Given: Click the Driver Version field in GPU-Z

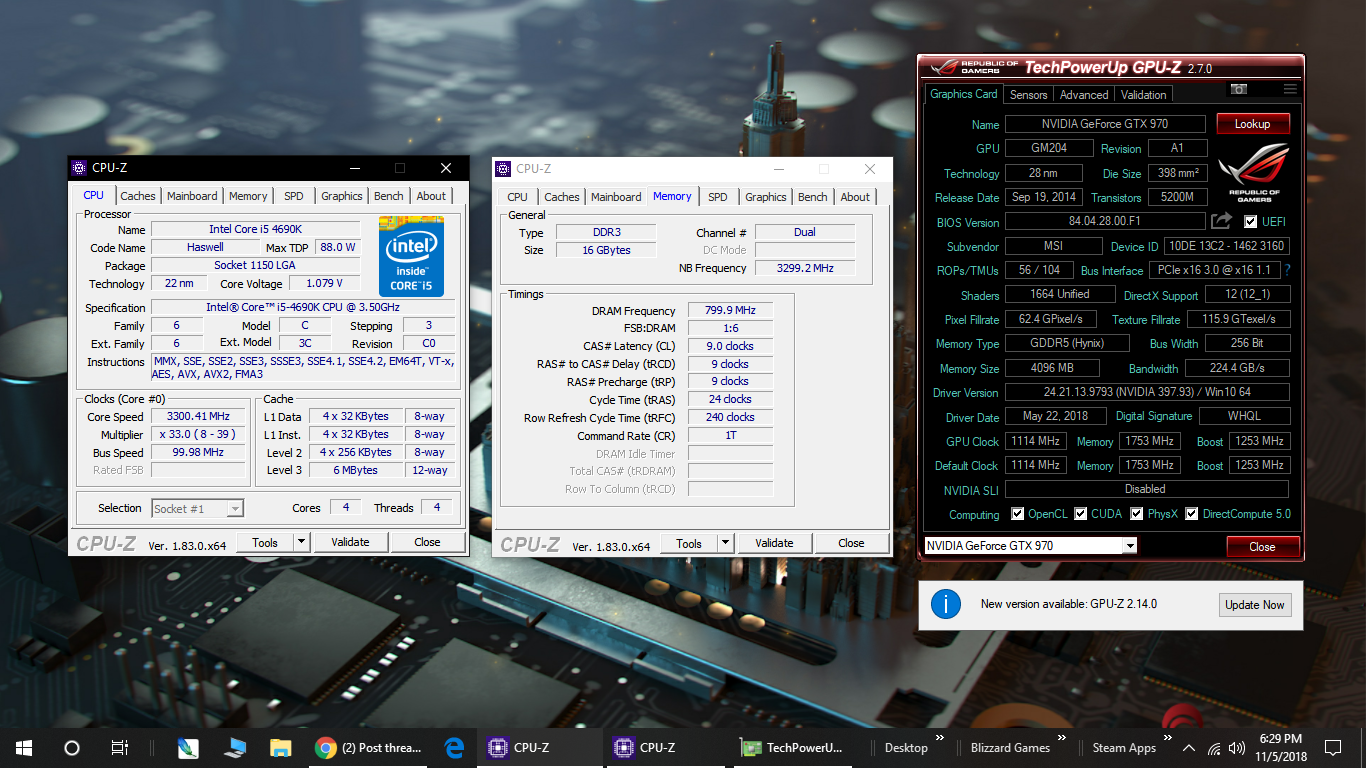Looking at the screenshot, I should [x=1147, y=392].
